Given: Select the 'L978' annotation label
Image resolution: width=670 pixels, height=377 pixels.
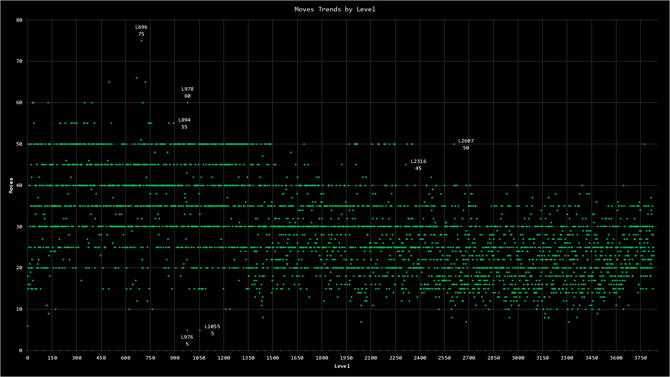Looking at the screenshot, I should tap(187, 89).
